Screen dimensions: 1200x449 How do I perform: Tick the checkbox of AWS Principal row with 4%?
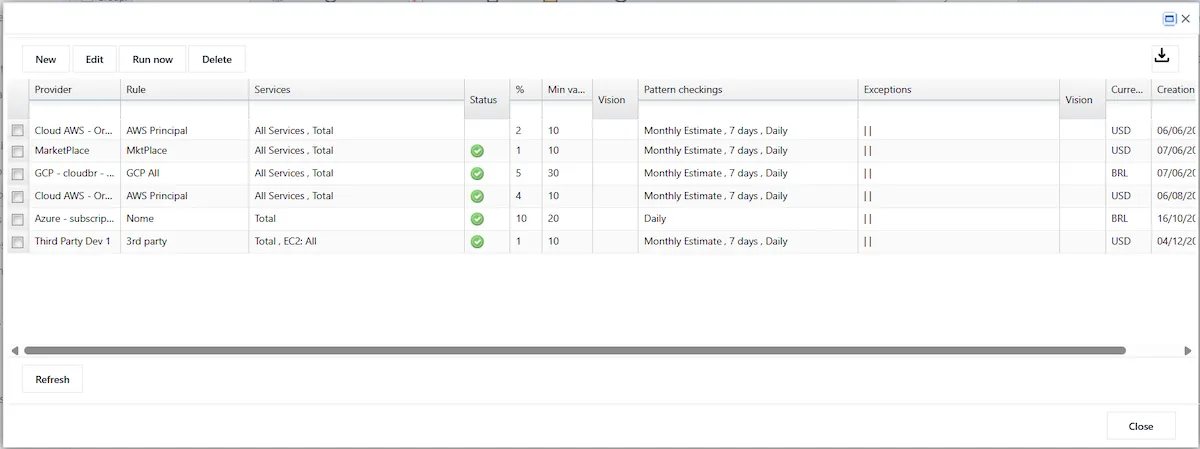(x=17, y=196)
